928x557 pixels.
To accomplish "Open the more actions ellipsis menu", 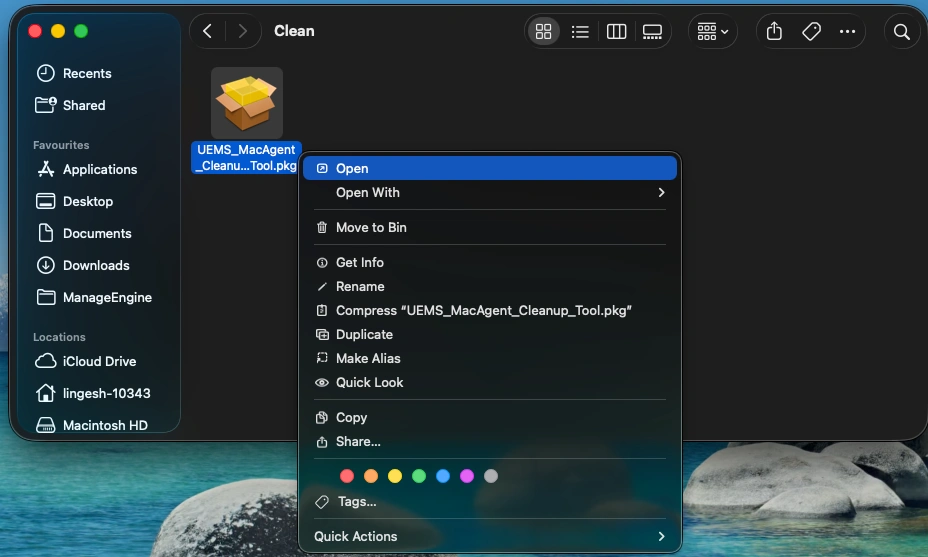I will click(848, 31).
